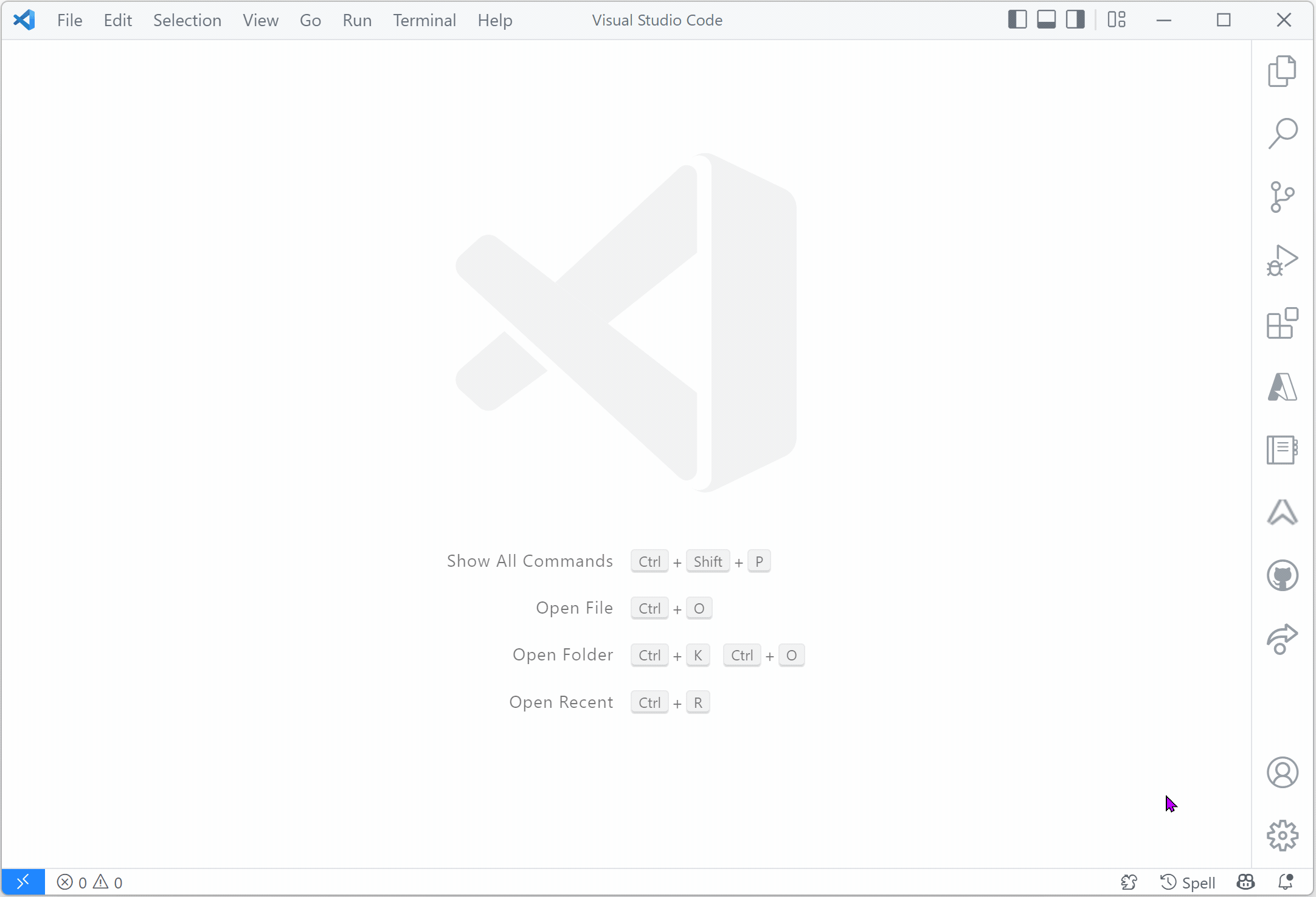Open the notebook icon in the activity bar
The width and height of the screenshot is (1316, 897).
coord(1282,449)
